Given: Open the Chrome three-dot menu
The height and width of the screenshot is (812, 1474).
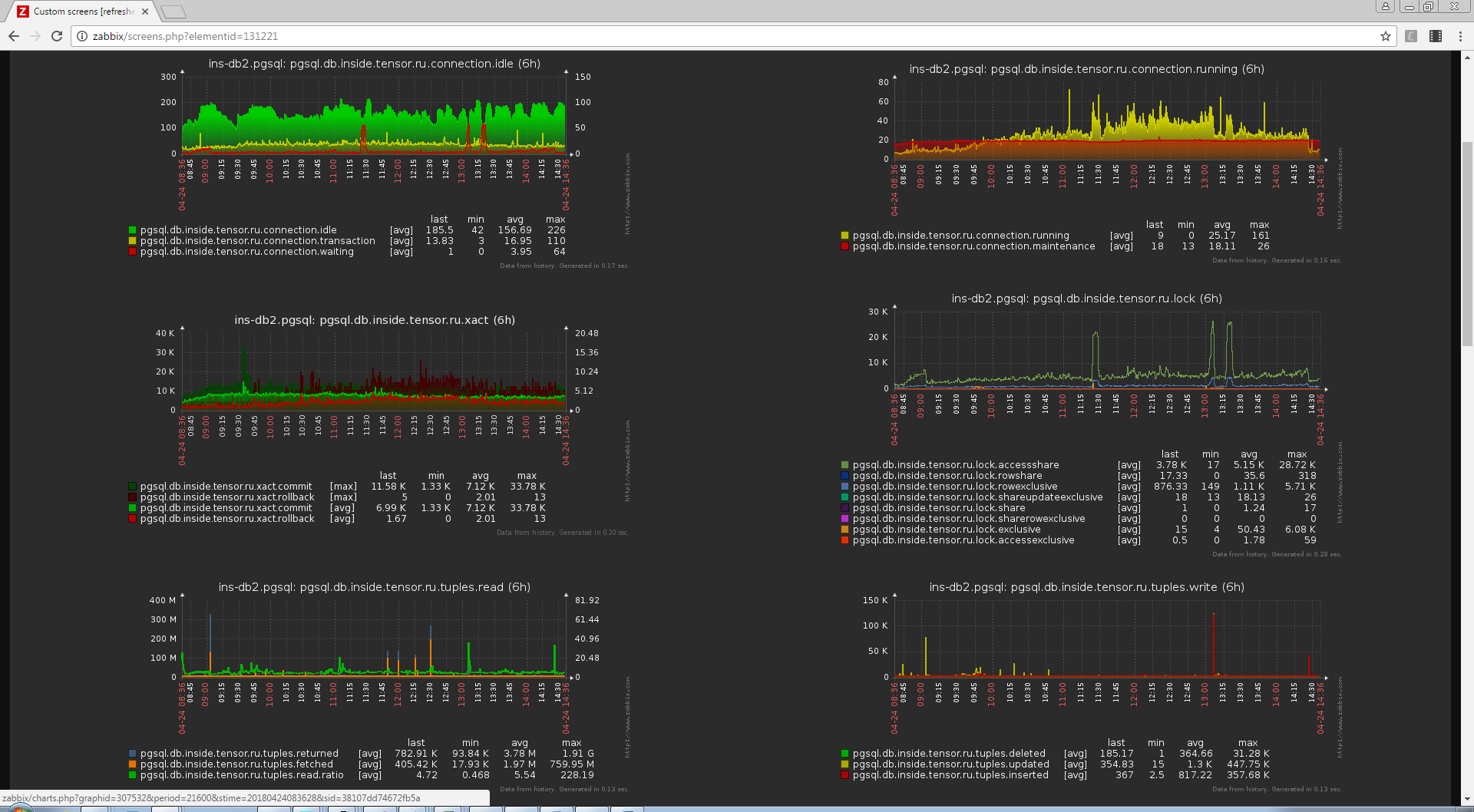Looking at the screenshot, I should point(1460,36).
